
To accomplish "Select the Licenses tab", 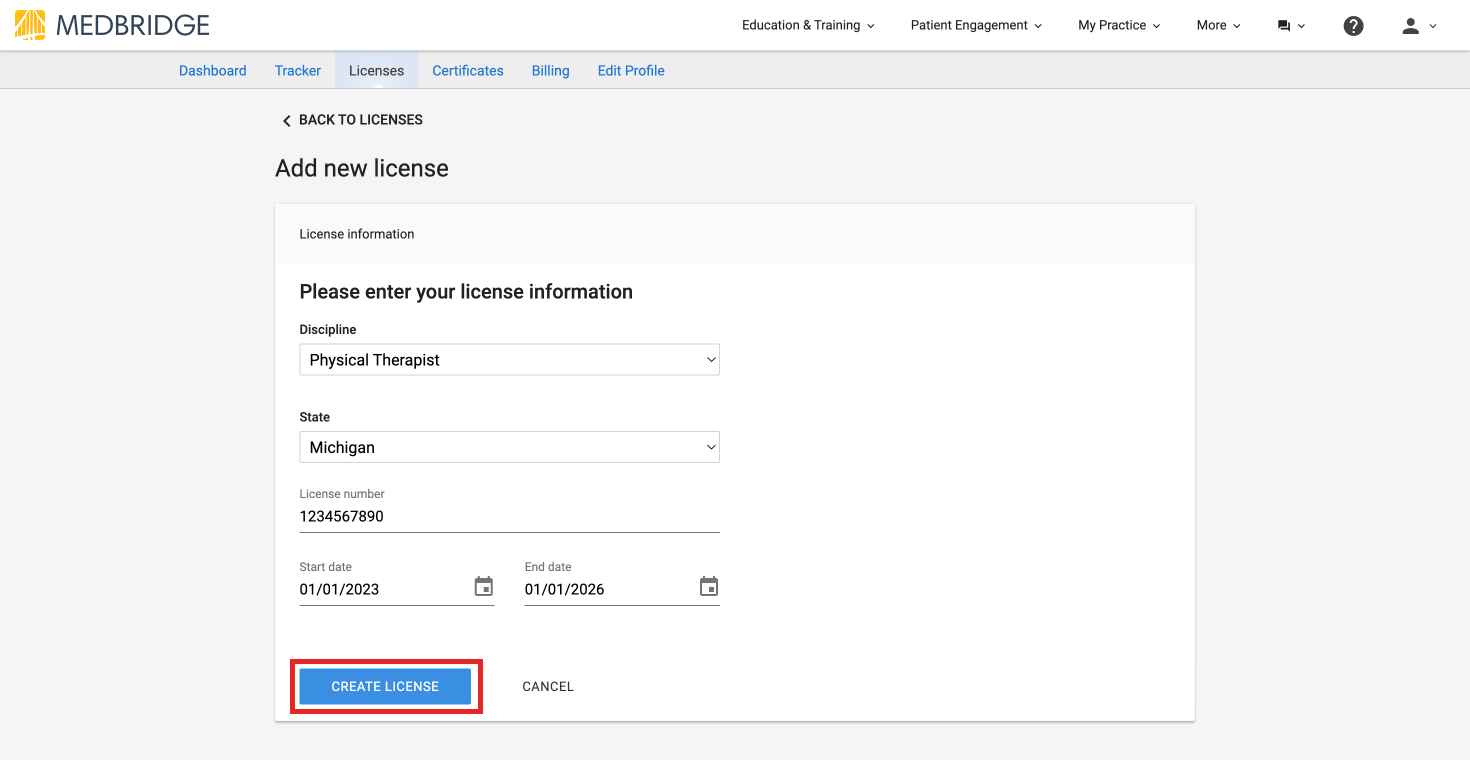I will click(x=377, y=71).
